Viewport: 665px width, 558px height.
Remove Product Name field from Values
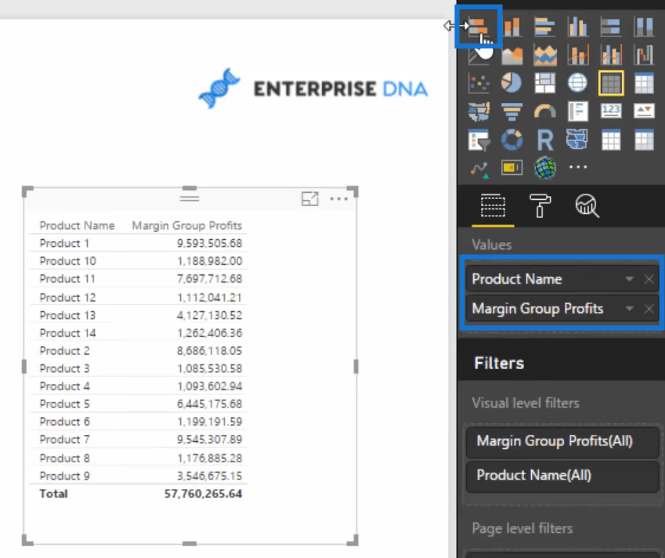click(648, 279)
